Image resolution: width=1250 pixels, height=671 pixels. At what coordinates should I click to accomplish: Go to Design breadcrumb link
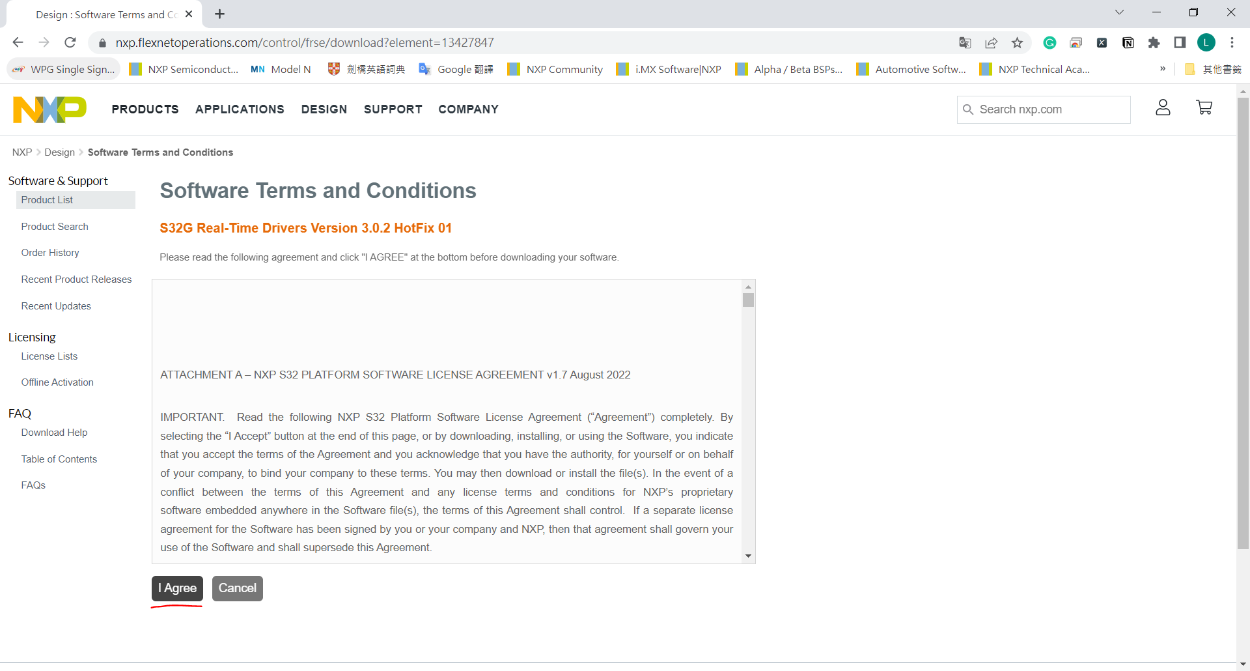(59, 152)
